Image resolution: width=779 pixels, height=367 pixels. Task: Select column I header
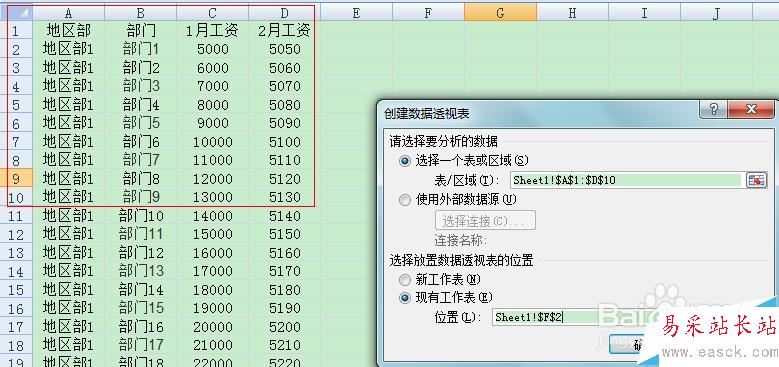645,12
